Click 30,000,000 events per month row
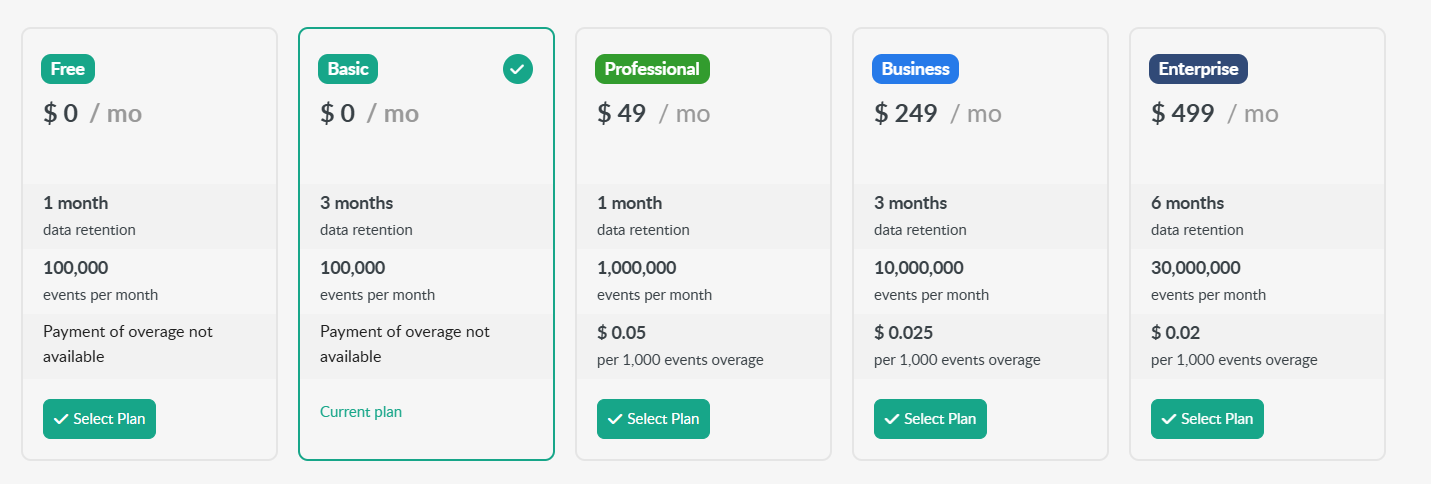The height and width of the screenshot is (484, 1431). click(1257, 281)
